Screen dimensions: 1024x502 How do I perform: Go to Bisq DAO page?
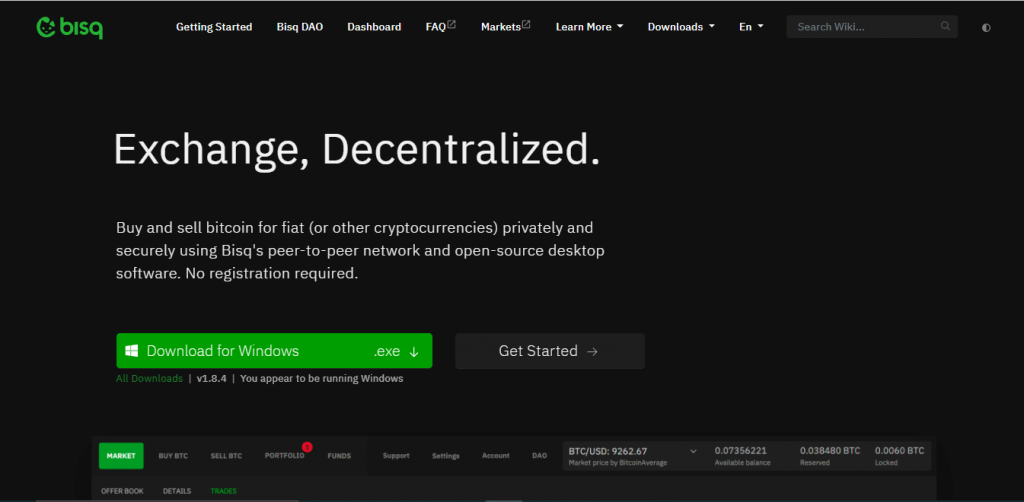[x=300, y=27]
